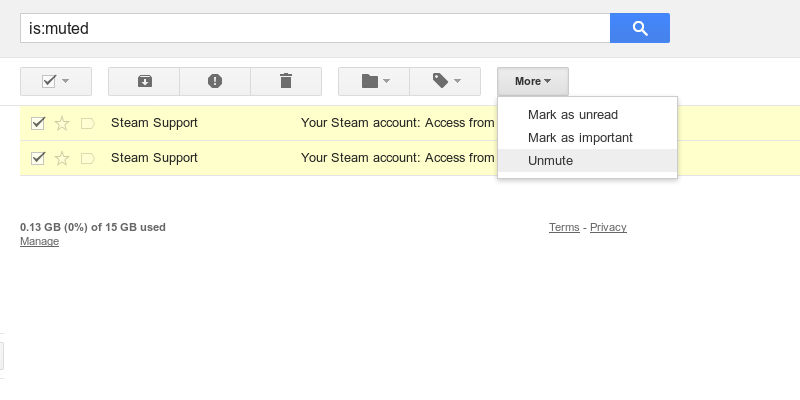Open the Terms link
800x400 pixels.
coord(564,228)
